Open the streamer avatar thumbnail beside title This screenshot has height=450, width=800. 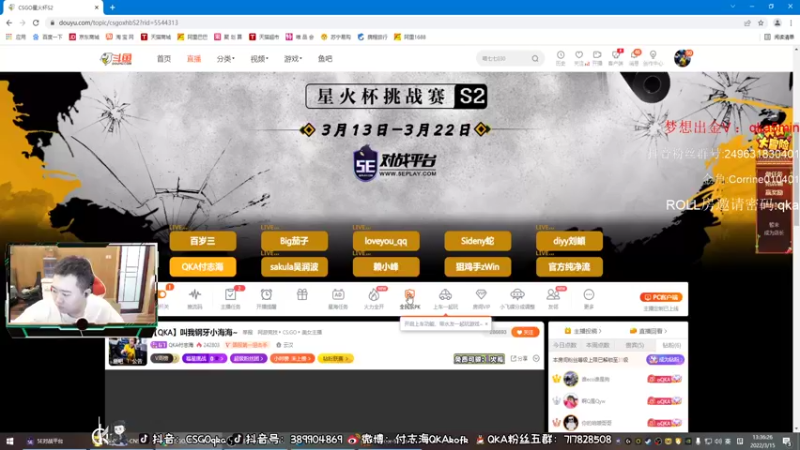pyautogui.click(x=128, y=351)
